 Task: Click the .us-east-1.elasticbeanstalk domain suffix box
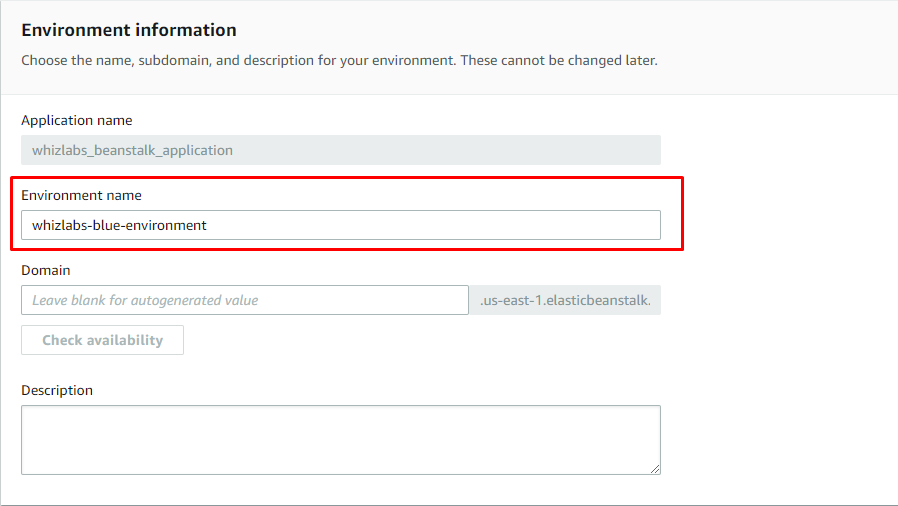(565, 300)
